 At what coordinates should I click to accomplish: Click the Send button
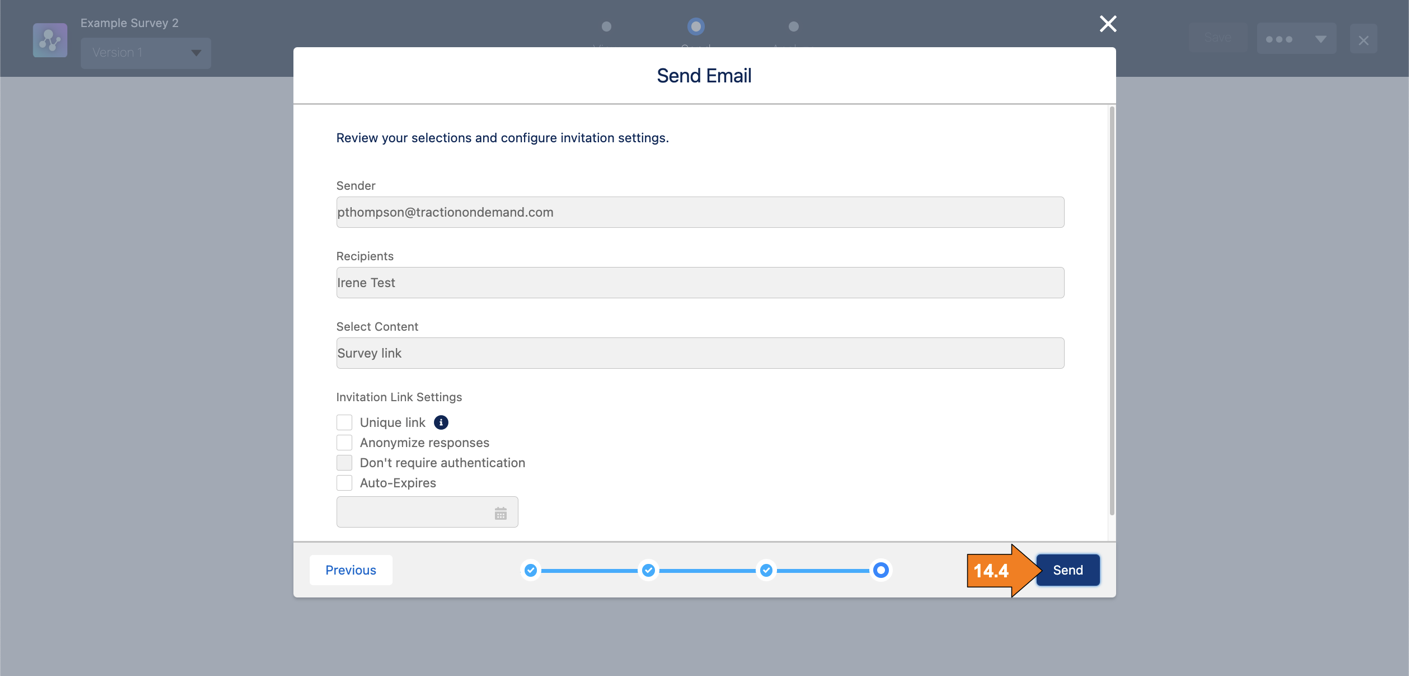(x=1067, y=570)
